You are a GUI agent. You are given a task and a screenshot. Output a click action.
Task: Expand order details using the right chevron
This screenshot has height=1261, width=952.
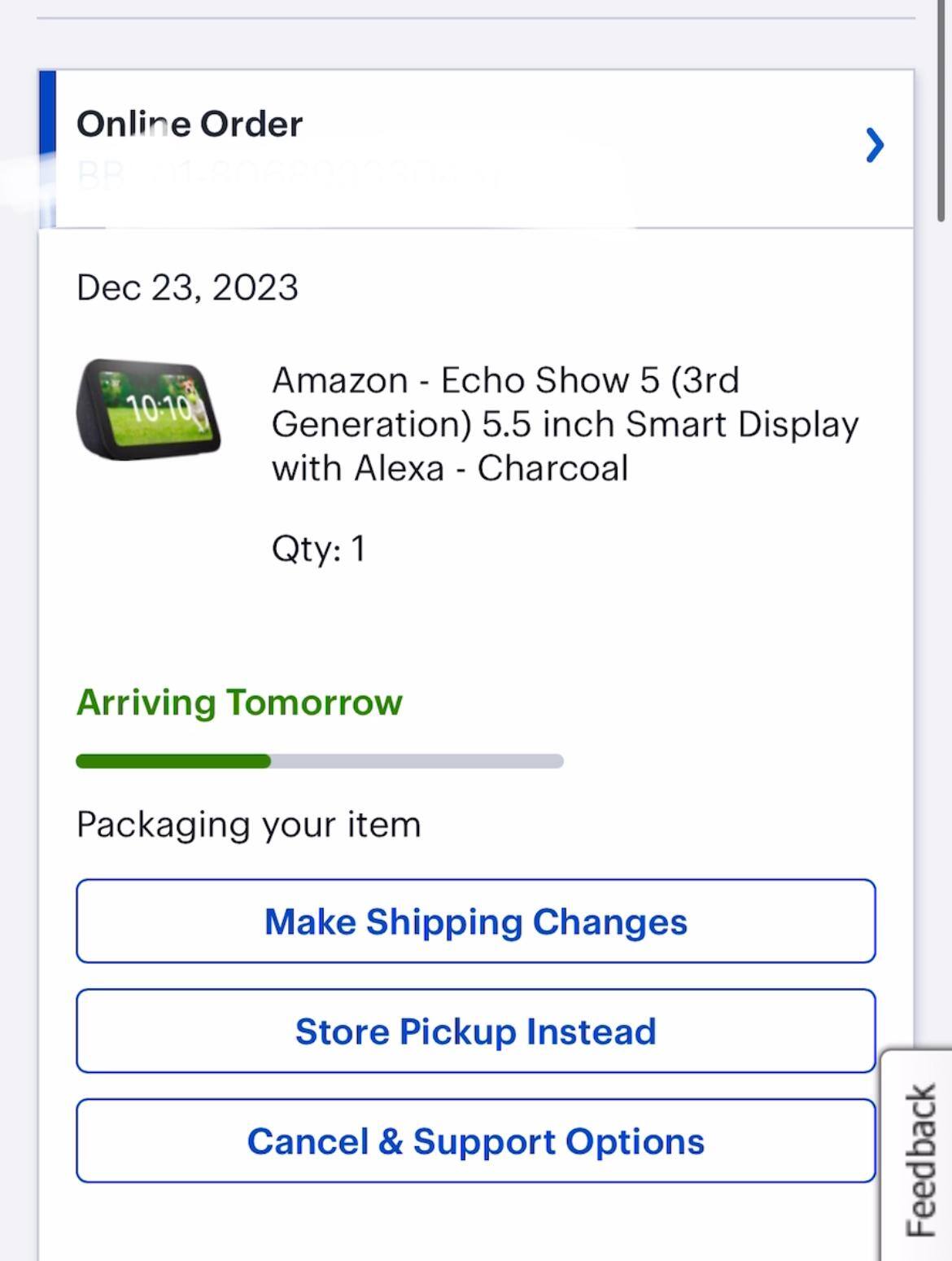pyautogui.click(x=875, y=145)
